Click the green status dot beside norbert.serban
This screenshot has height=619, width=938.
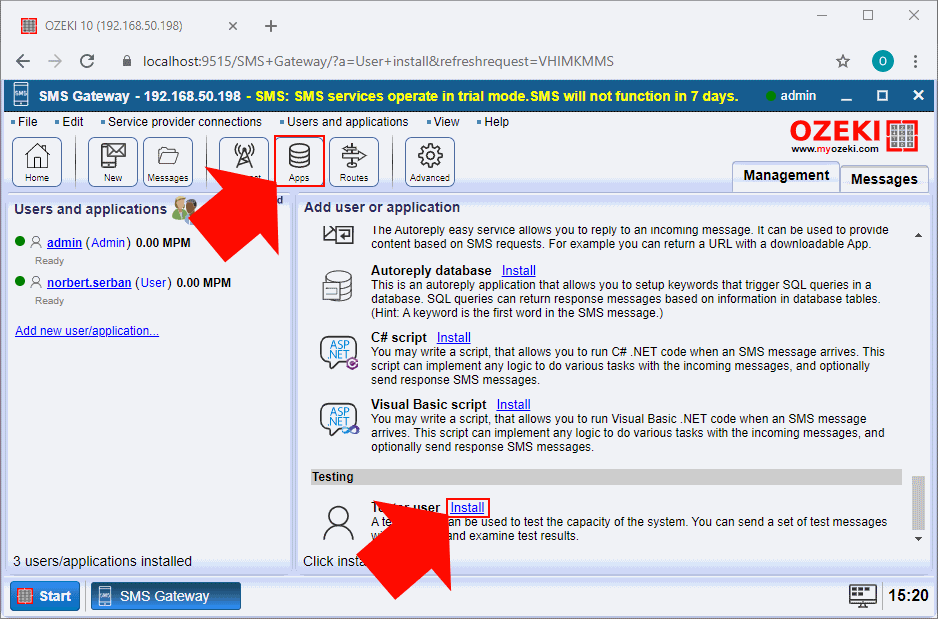click(x=20, y=281)
